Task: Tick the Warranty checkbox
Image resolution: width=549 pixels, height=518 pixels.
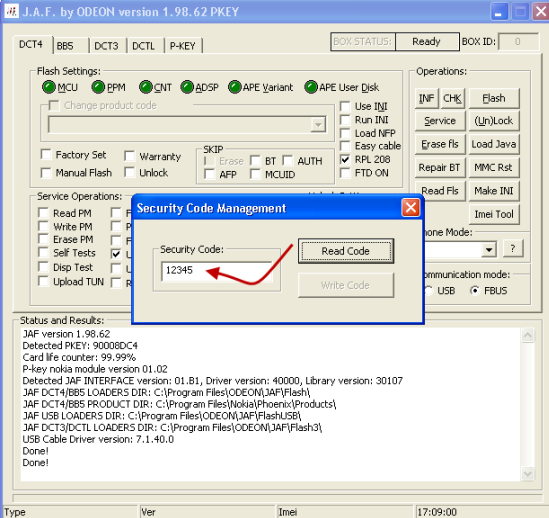Action: (130, 156)
